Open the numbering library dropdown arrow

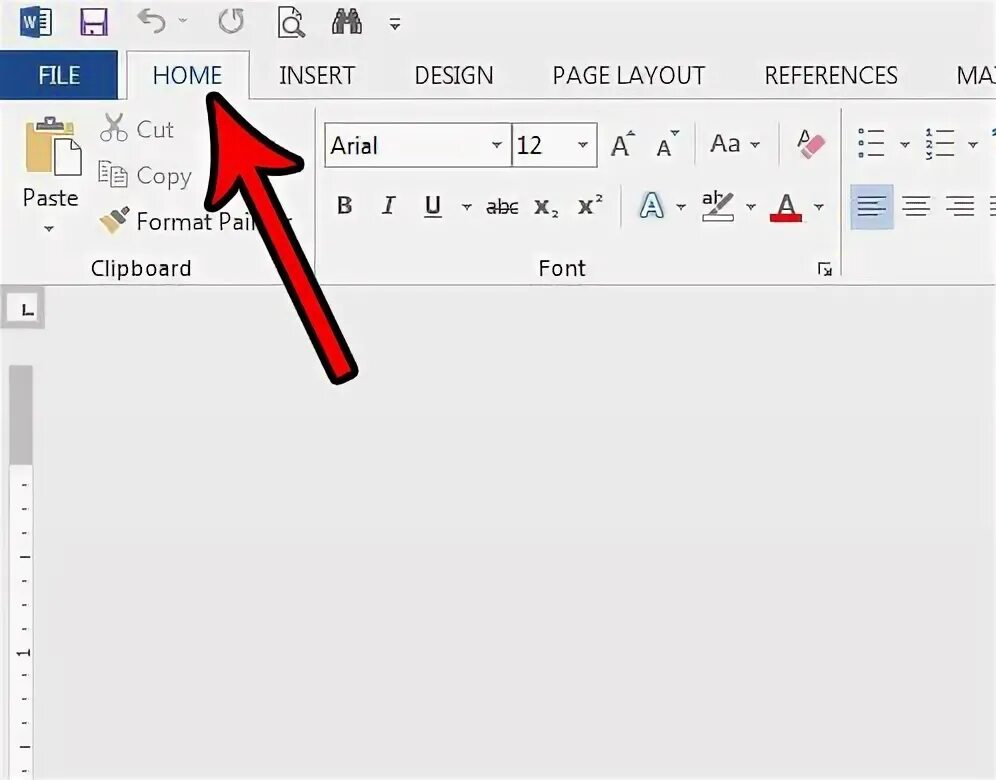click(x=972, y=144)
